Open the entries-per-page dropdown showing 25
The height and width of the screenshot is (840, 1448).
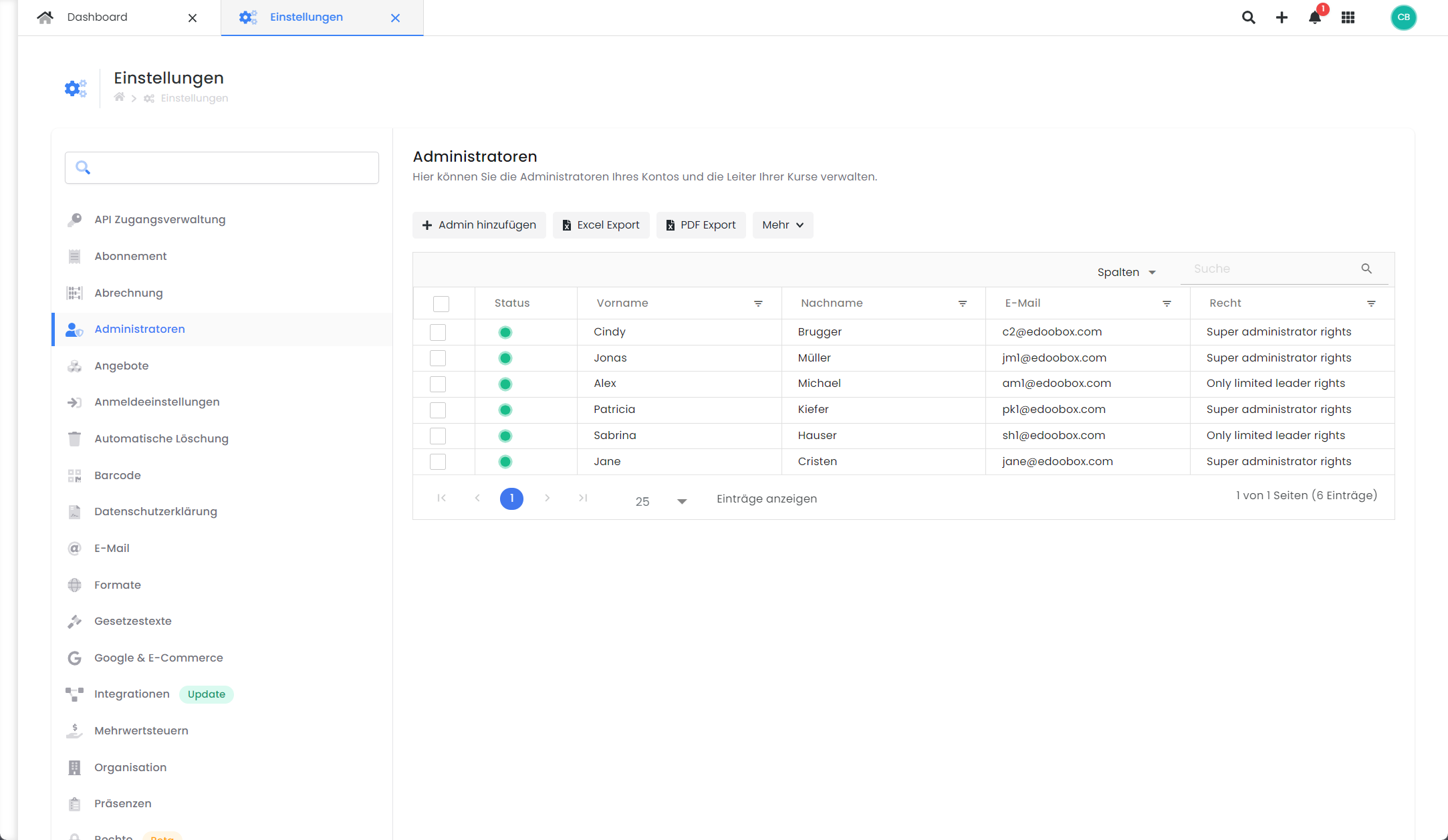tap(658, 500)
